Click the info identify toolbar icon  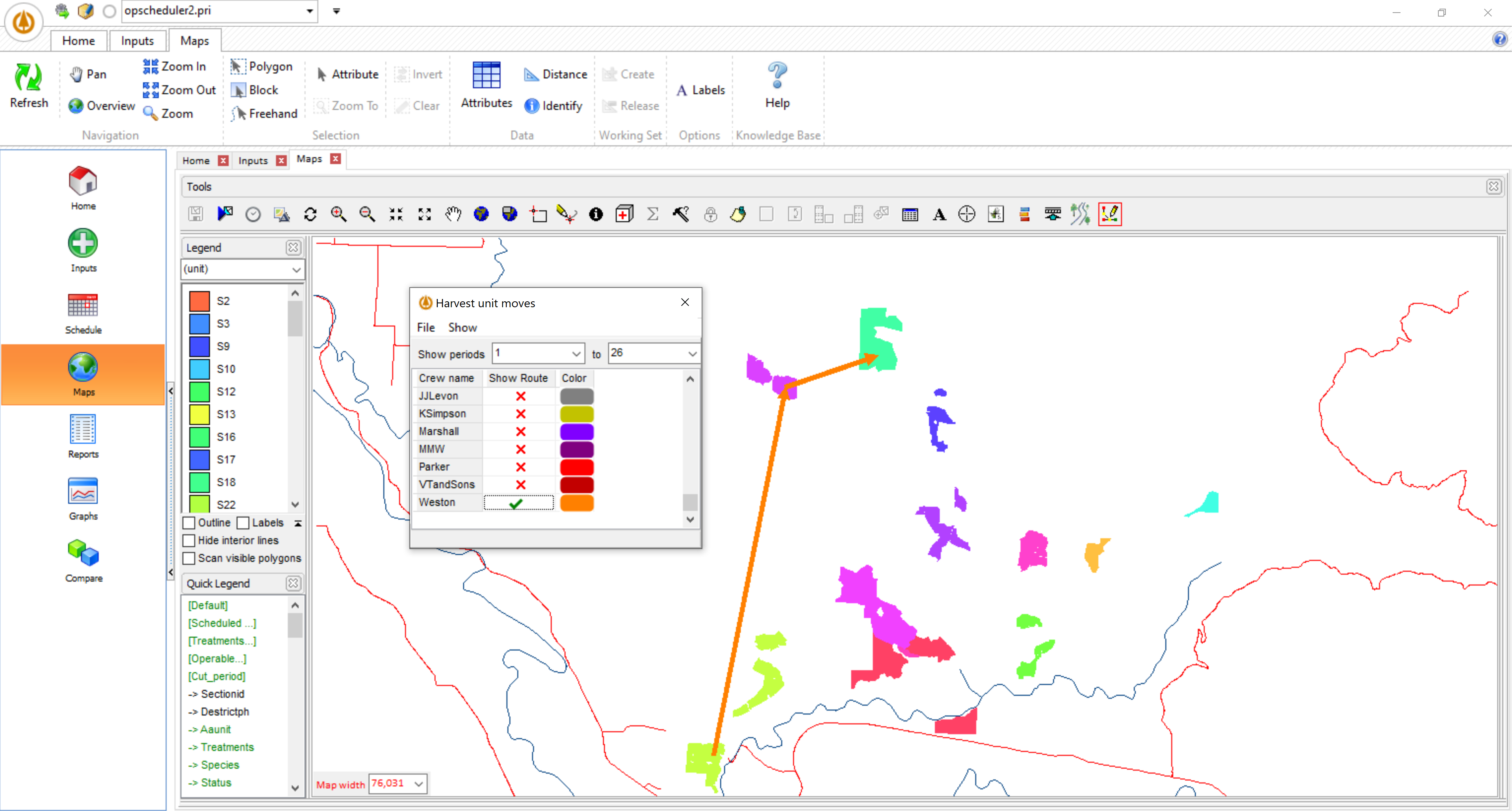[596, 214]
